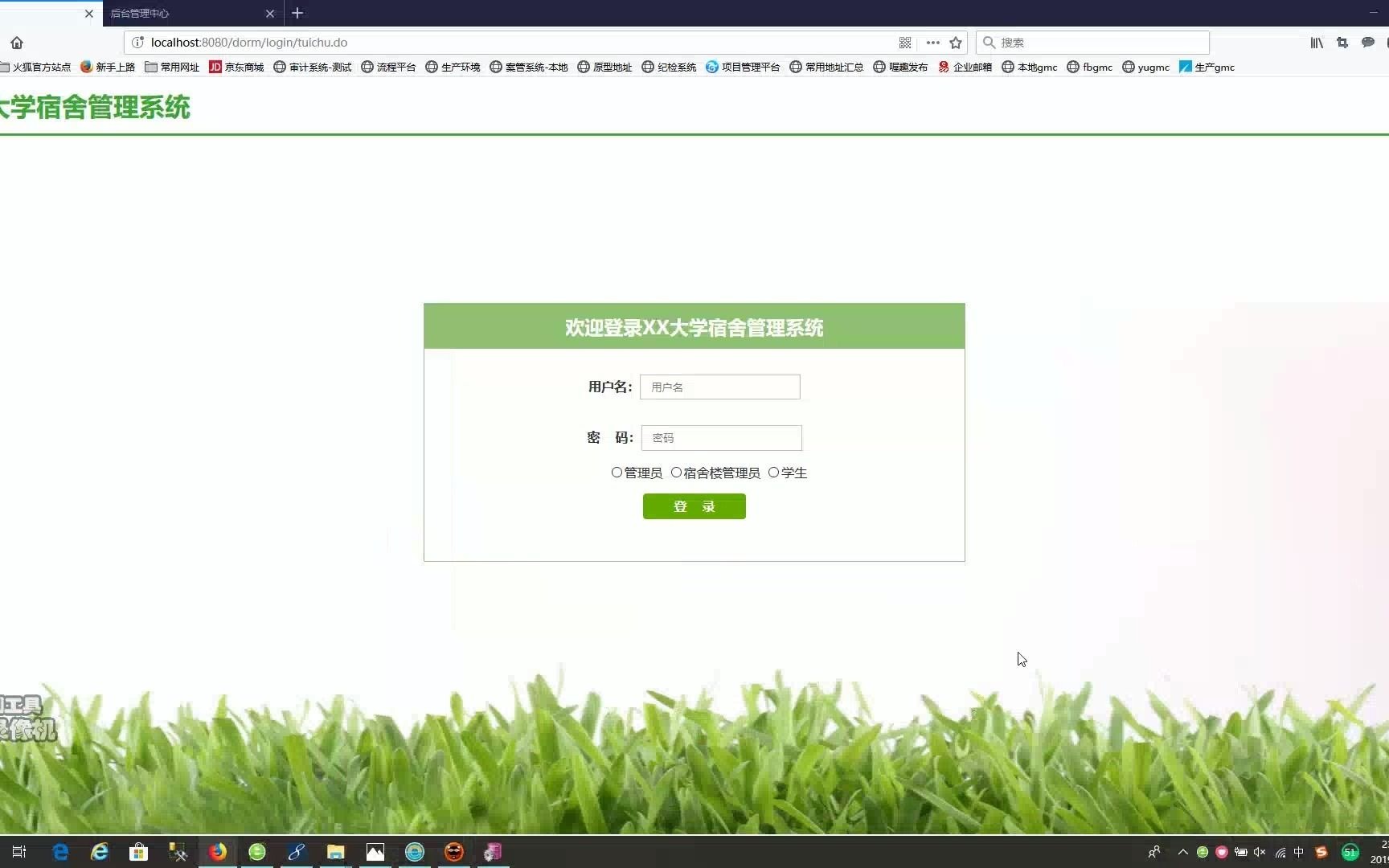The image size is (1389, 868).
Task: Open a new browser tab
Action: (297, 13)
